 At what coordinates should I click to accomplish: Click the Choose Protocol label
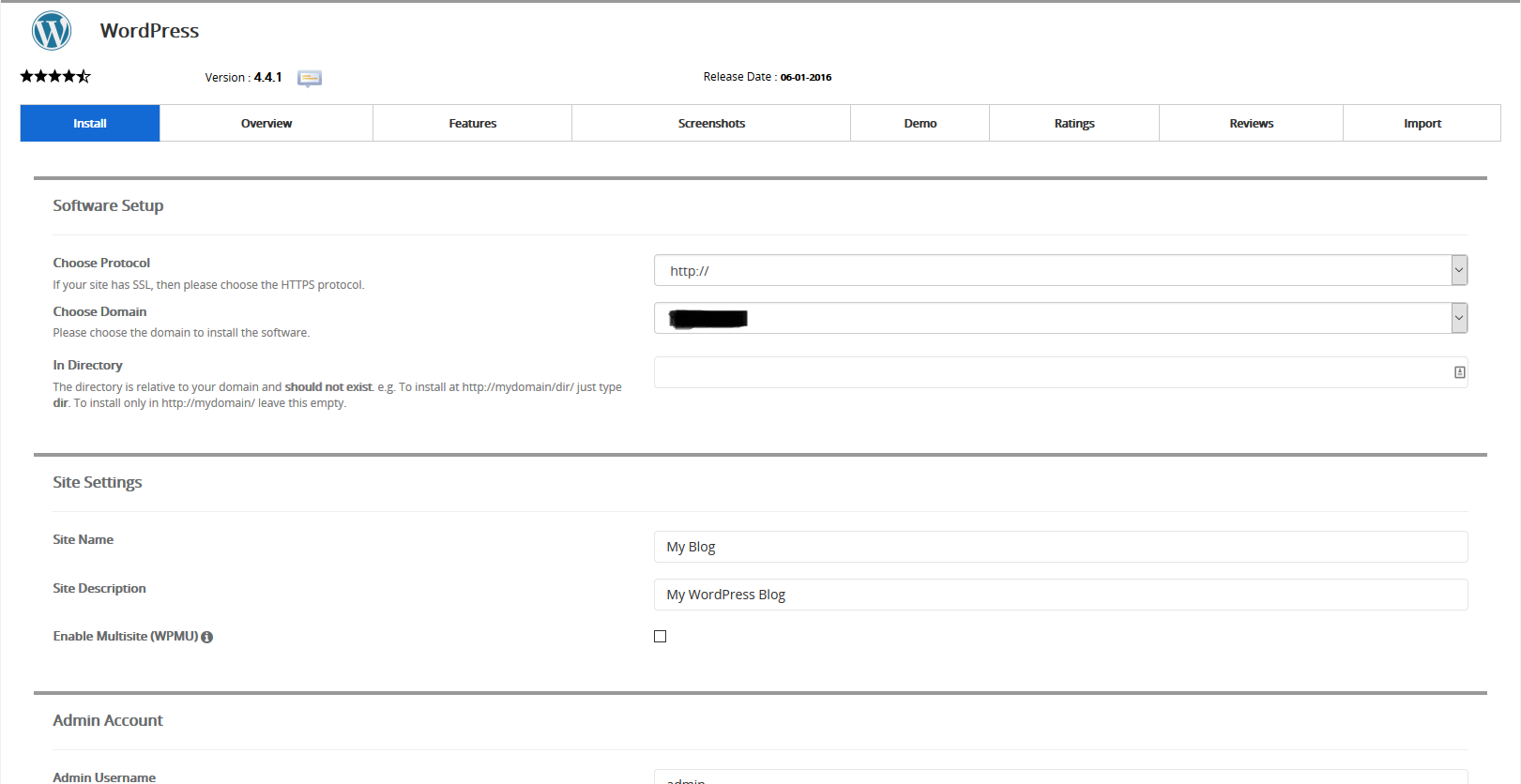coord(101,263)
